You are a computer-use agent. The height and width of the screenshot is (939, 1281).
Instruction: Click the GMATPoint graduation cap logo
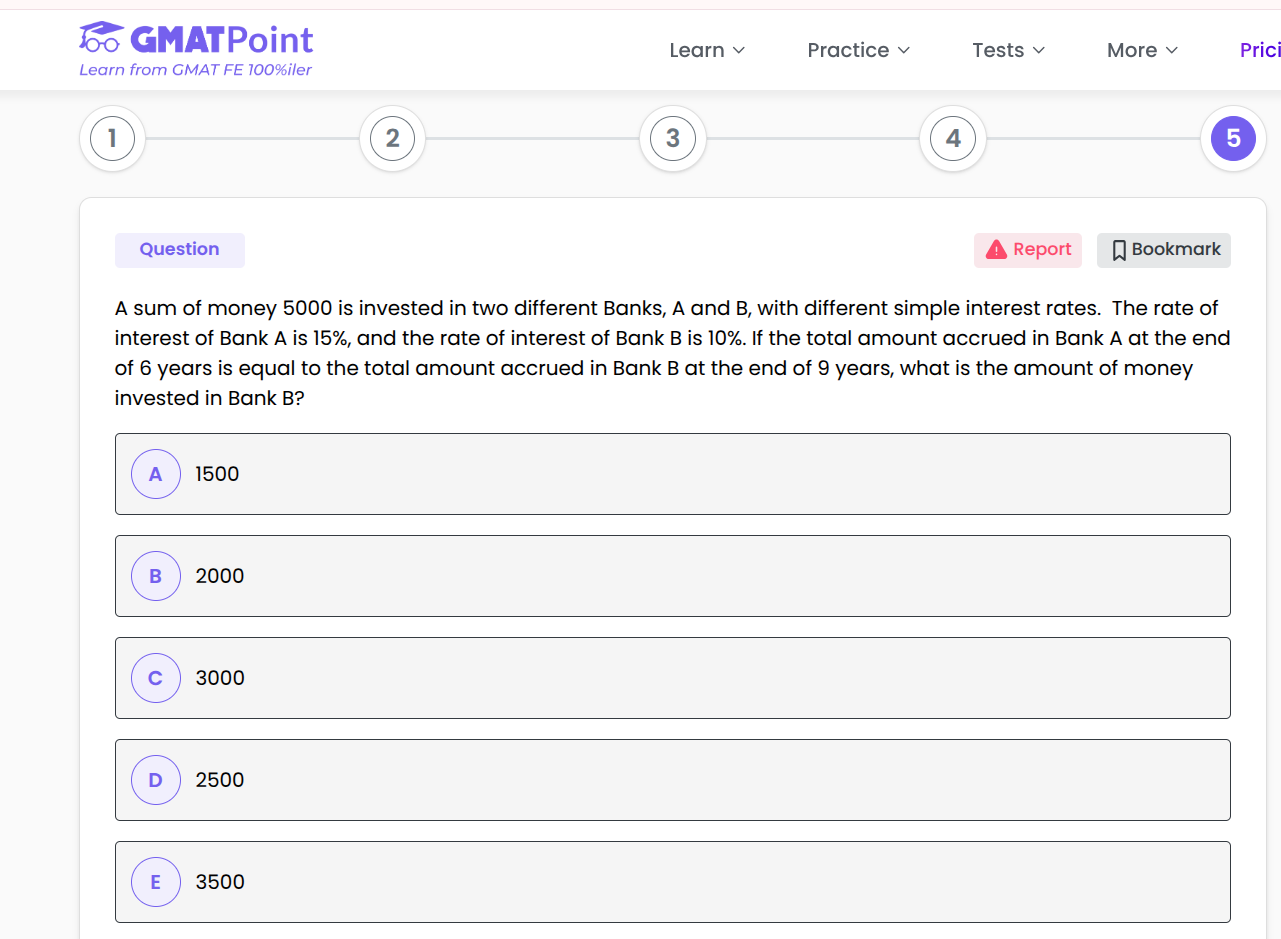(101, 38)
